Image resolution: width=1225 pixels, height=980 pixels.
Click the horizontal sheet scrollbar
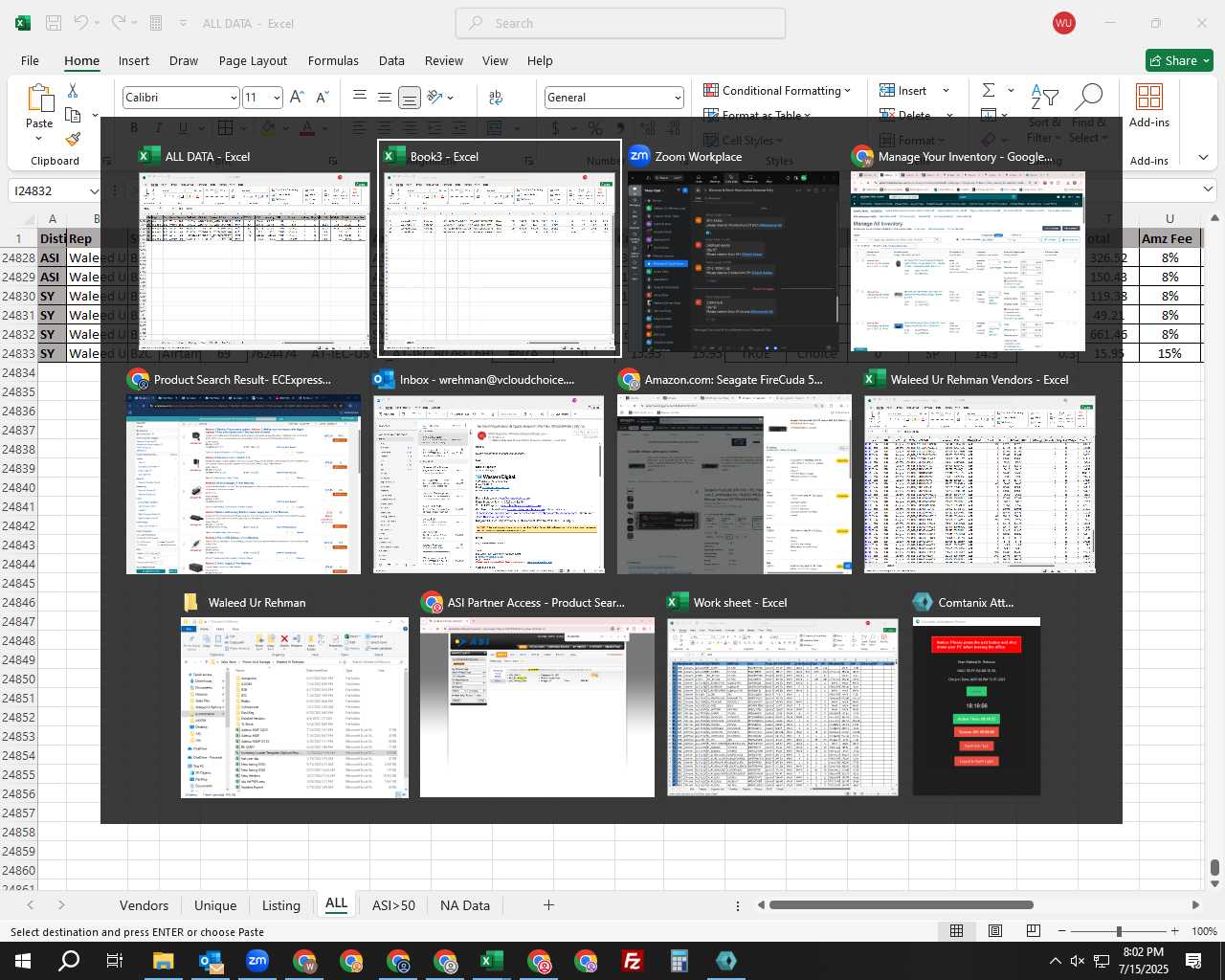point(901,904)
